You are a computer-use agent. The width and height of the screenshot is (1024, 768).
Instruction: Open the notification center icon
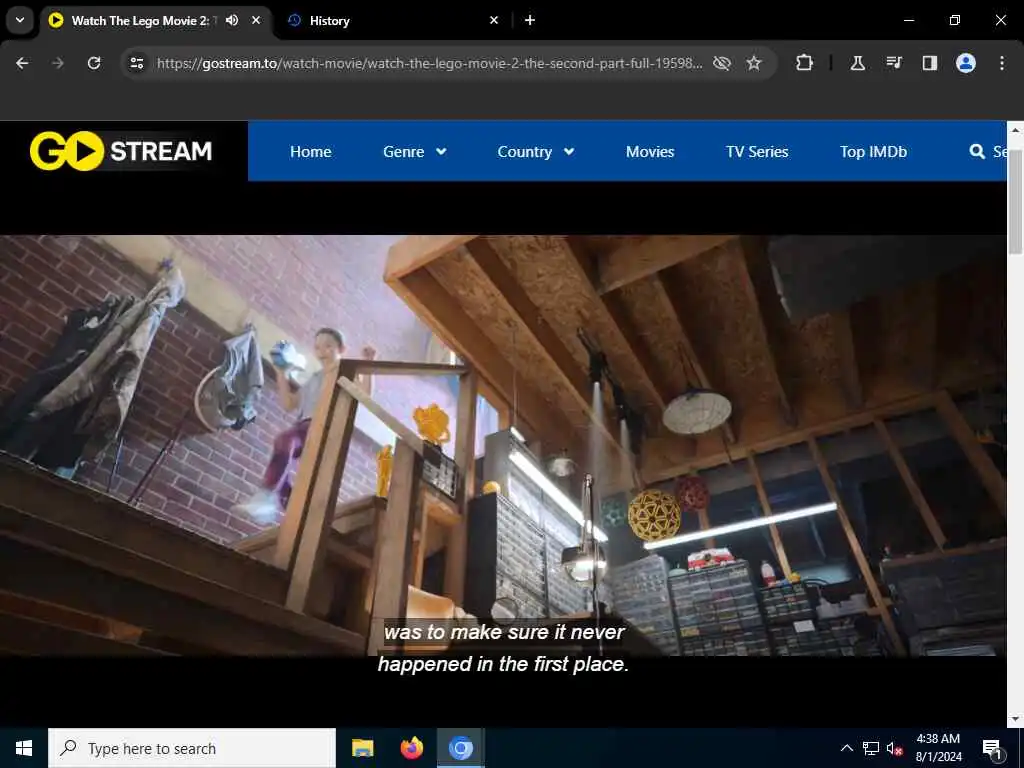click(993, 748)
